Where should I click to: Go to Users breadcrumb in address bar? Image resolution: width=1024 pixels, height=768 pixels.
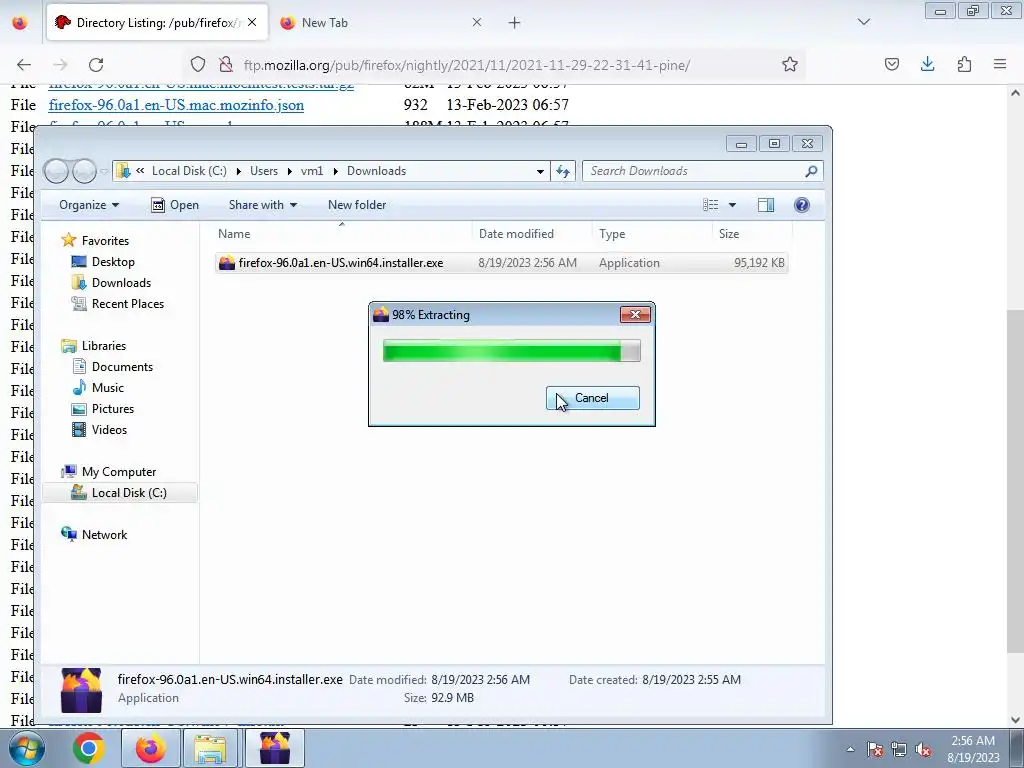tap(264, 170)
